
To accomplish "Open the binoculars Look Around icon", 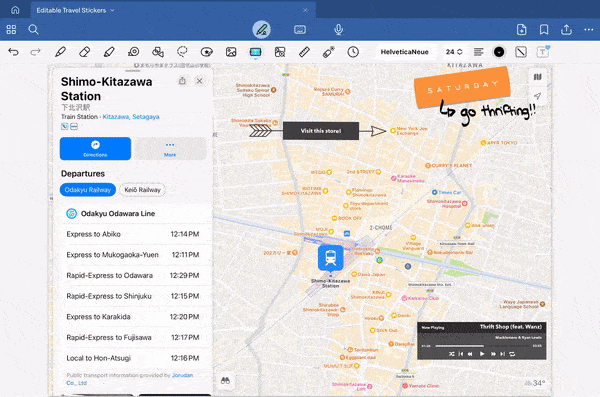I will pyautogui.click(x=225, y=380).
